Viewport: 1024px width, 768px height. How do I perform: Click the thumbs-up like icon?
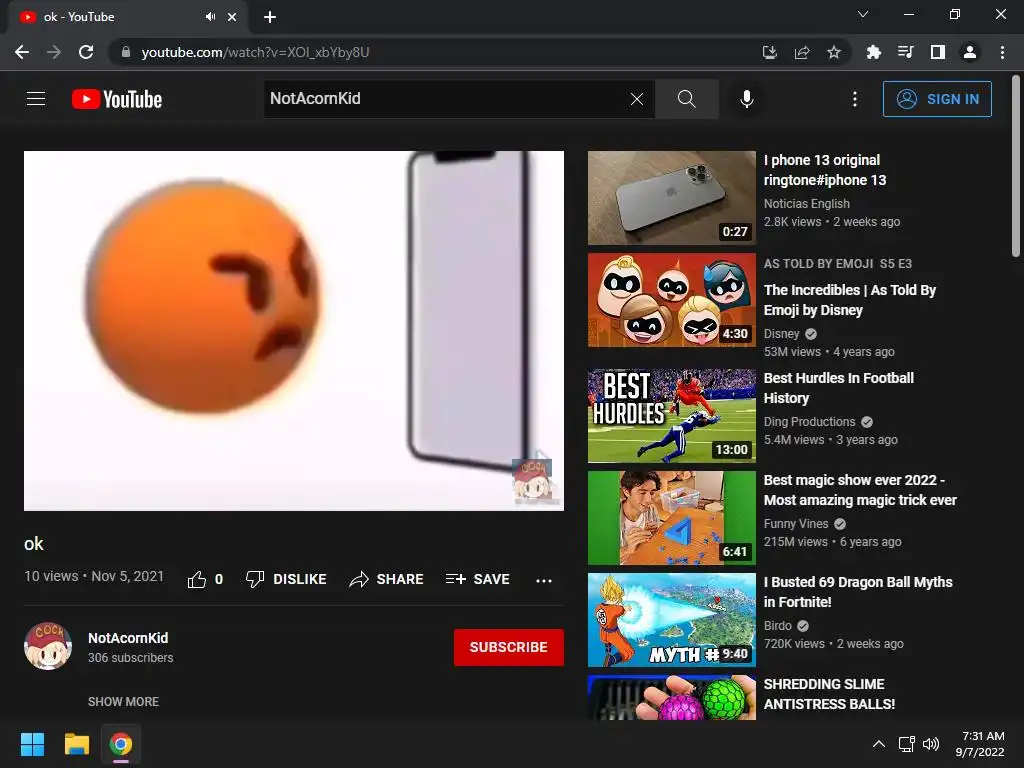(197, 579)
